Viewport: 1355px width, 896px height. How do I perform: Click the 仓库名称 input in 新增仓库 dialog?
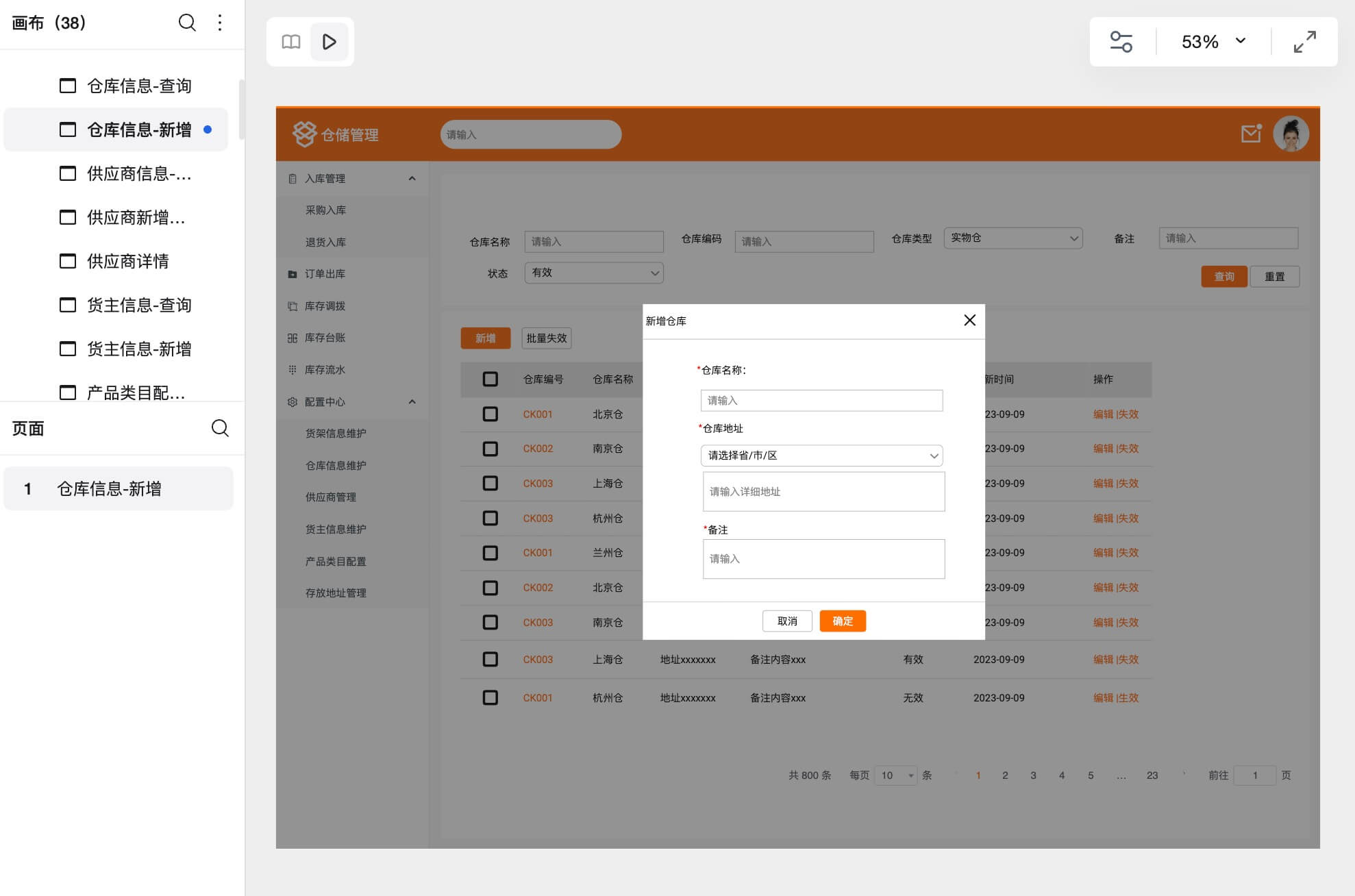[x=821, y=400]
